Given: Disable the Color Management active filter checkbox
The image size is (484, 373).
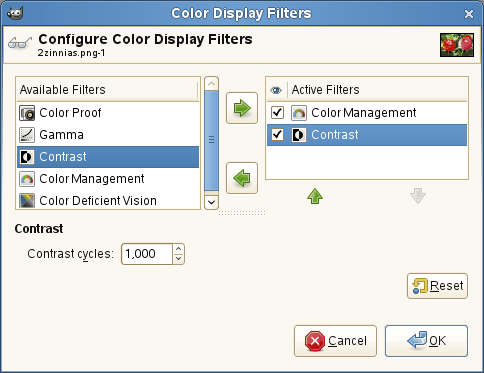Looking at the screenshot, I should coord(278,113).
